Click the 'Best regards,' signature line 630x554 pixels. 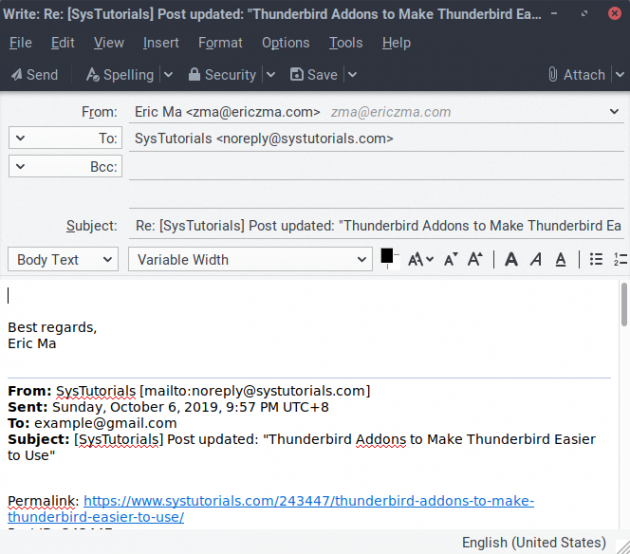tap(52, 327)
